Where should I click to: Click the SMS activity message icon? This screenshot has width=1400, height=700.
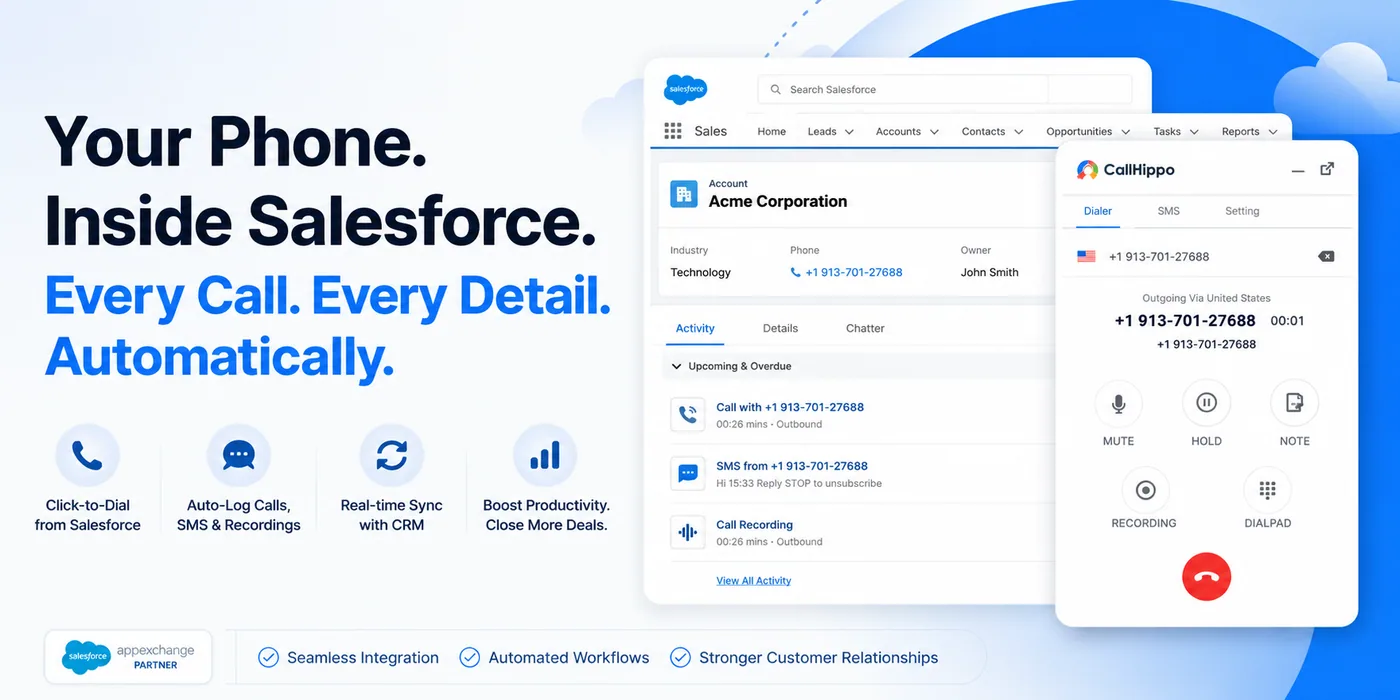pos(688,474)
